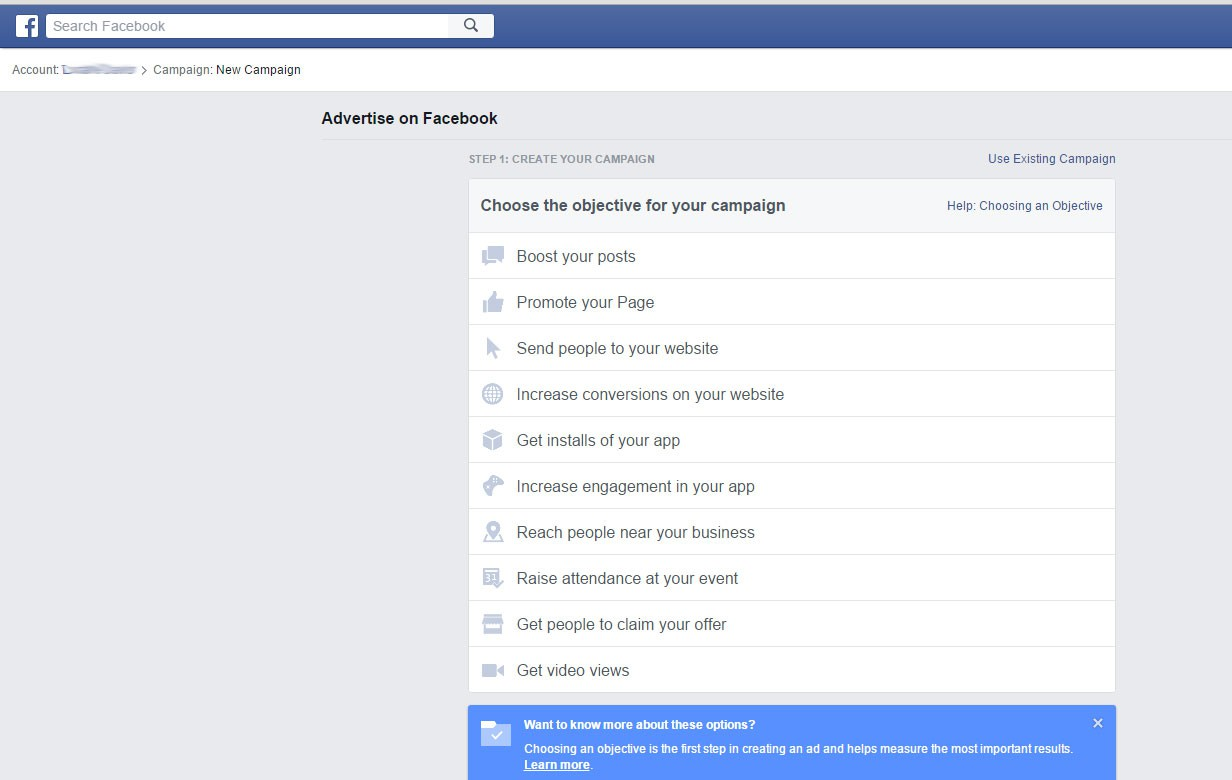The height and width of the screenshot is (780, 1232).
Task: Click the game controller engagement icon
Action: [x=493, y=486]
